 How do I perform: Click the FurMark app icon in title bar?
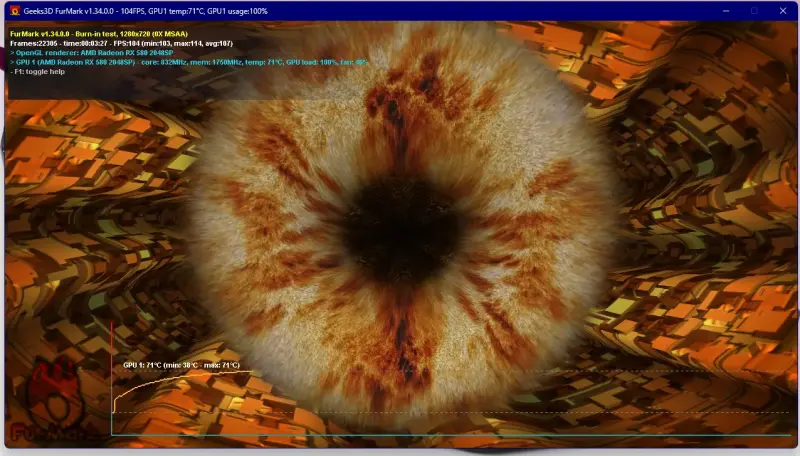coord(13,10)
